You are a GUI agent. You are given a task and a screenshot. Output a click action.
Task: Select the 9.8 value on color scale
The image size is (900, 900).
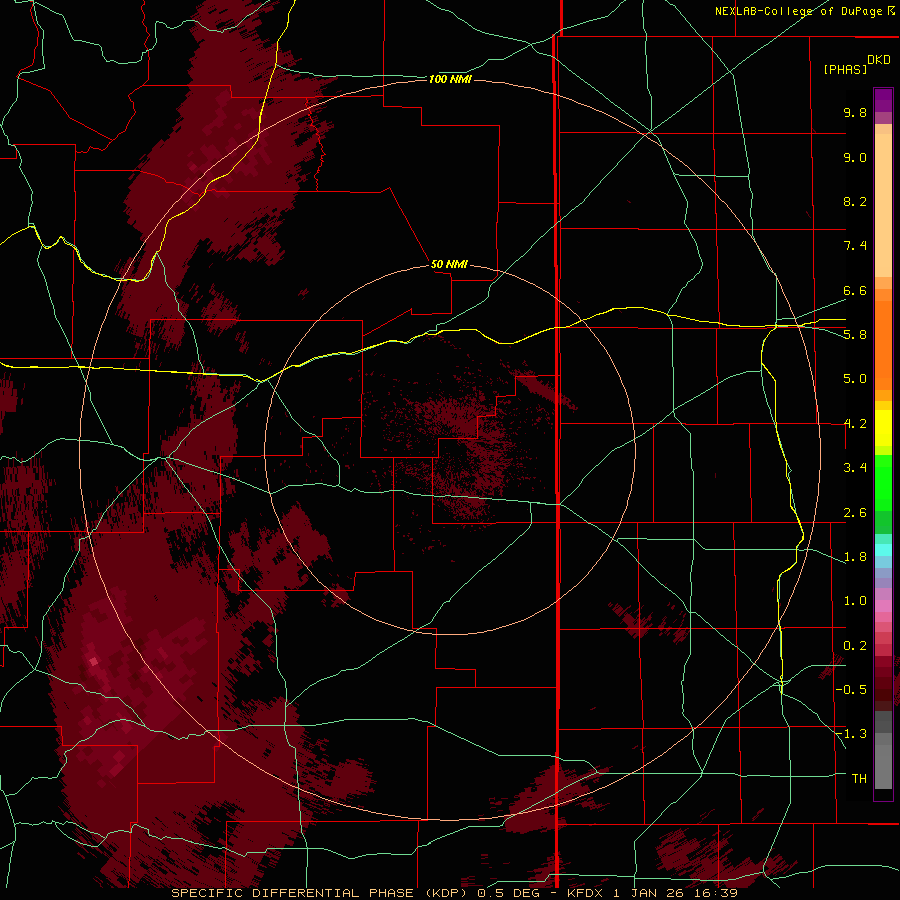(855, 112)
